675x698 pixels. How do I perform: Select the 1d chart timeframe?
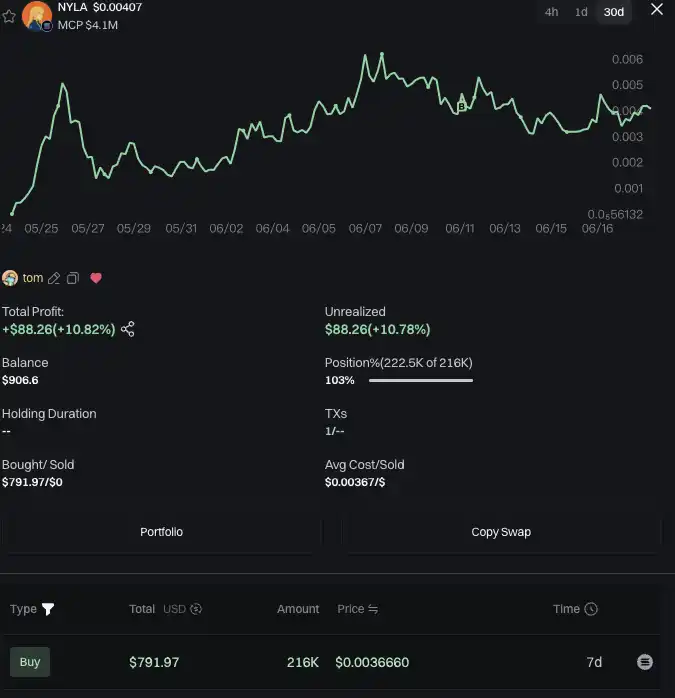(x=581, y=12)
